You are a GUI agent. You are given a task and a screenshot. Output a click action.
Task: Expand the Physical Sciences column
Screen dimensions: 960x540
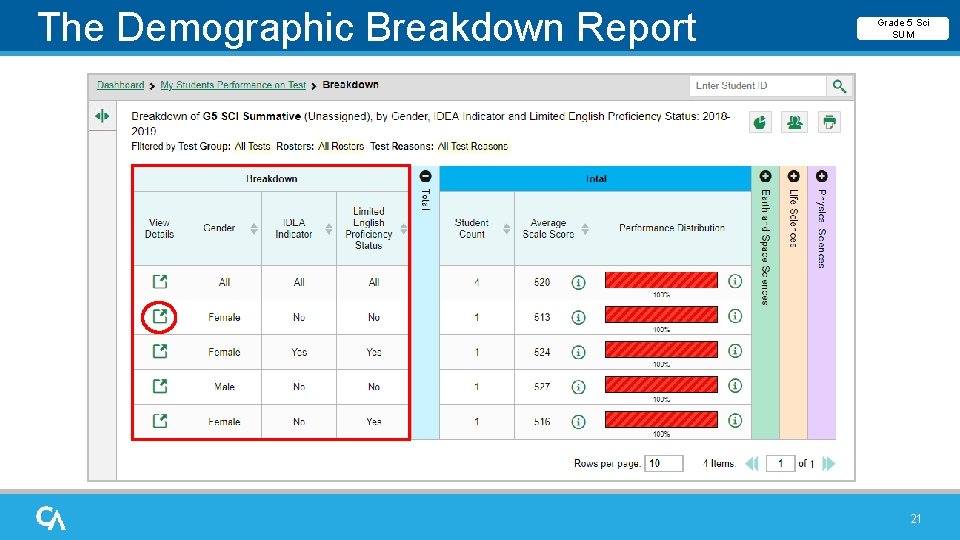822,176
